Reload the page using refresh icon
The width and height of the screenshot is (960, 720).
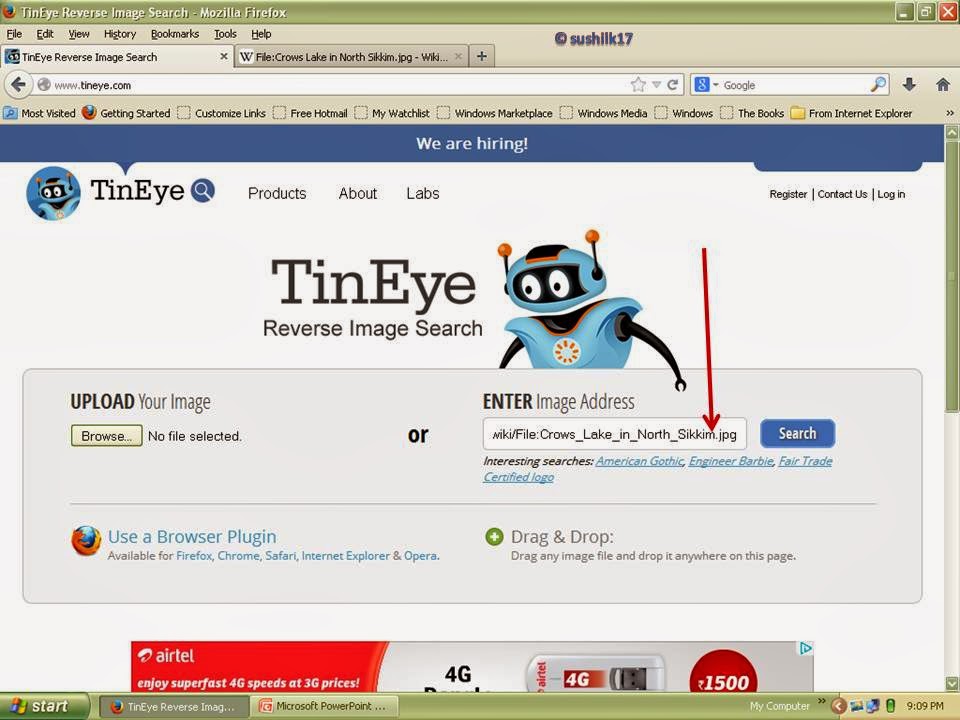click(x=673, y=85)
